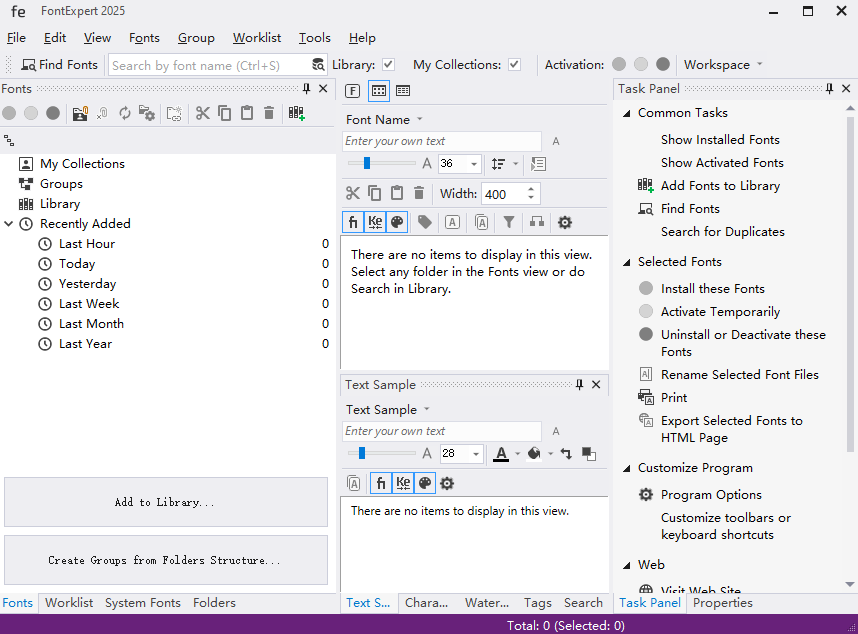858x634 pixels.
Task: Collapse the Customize Program section
Action: (x=627, y=468)
